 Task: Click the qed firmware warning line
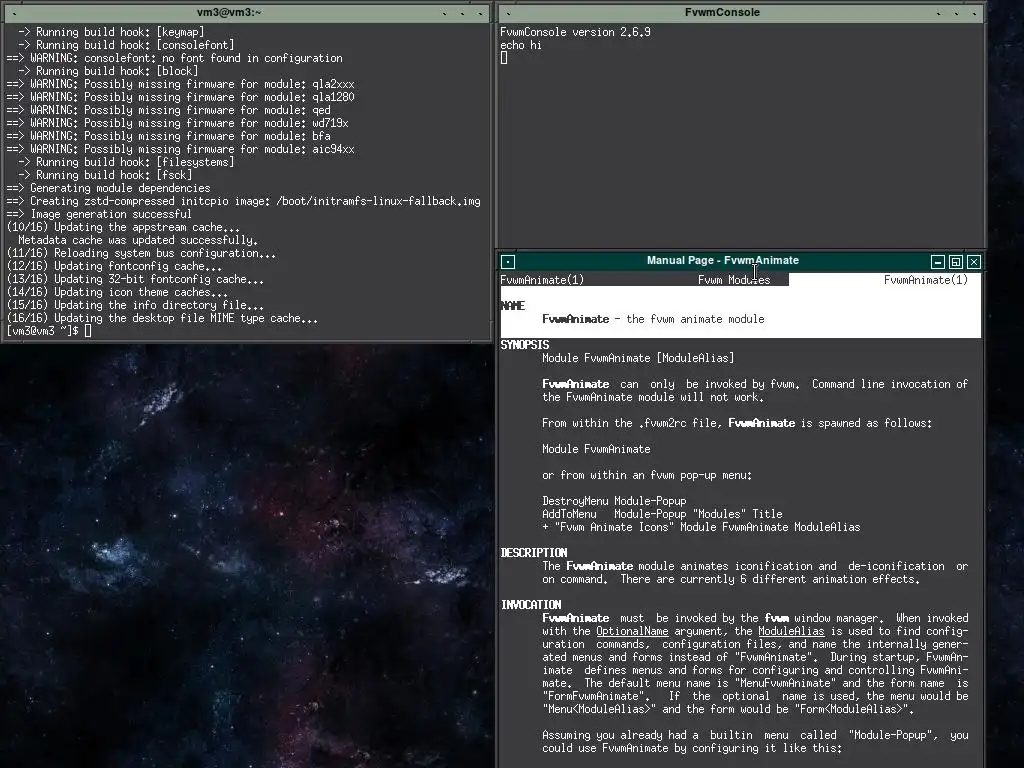(168, 110)
